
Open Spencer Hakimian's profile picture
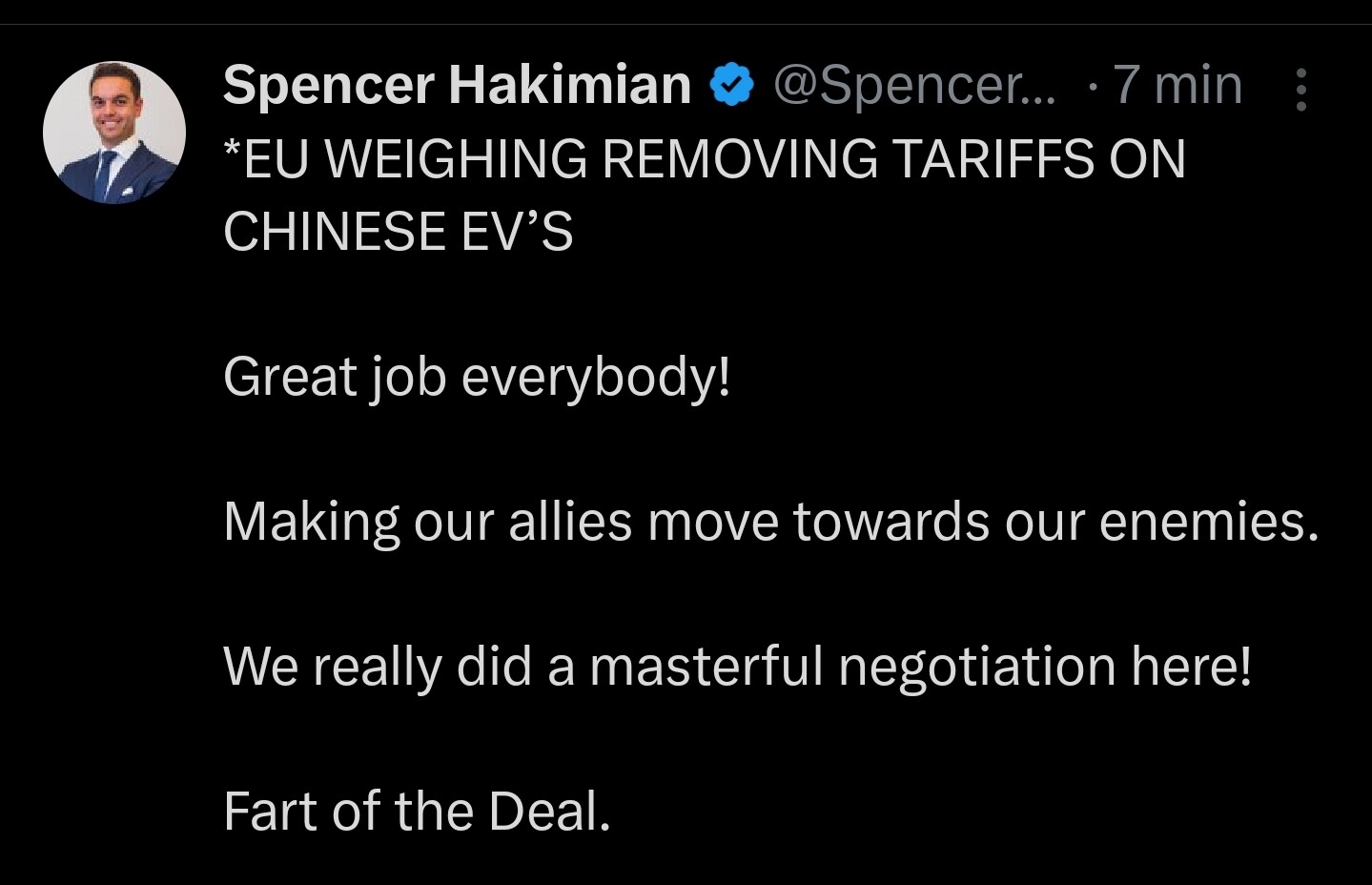(x=114, y=133)
